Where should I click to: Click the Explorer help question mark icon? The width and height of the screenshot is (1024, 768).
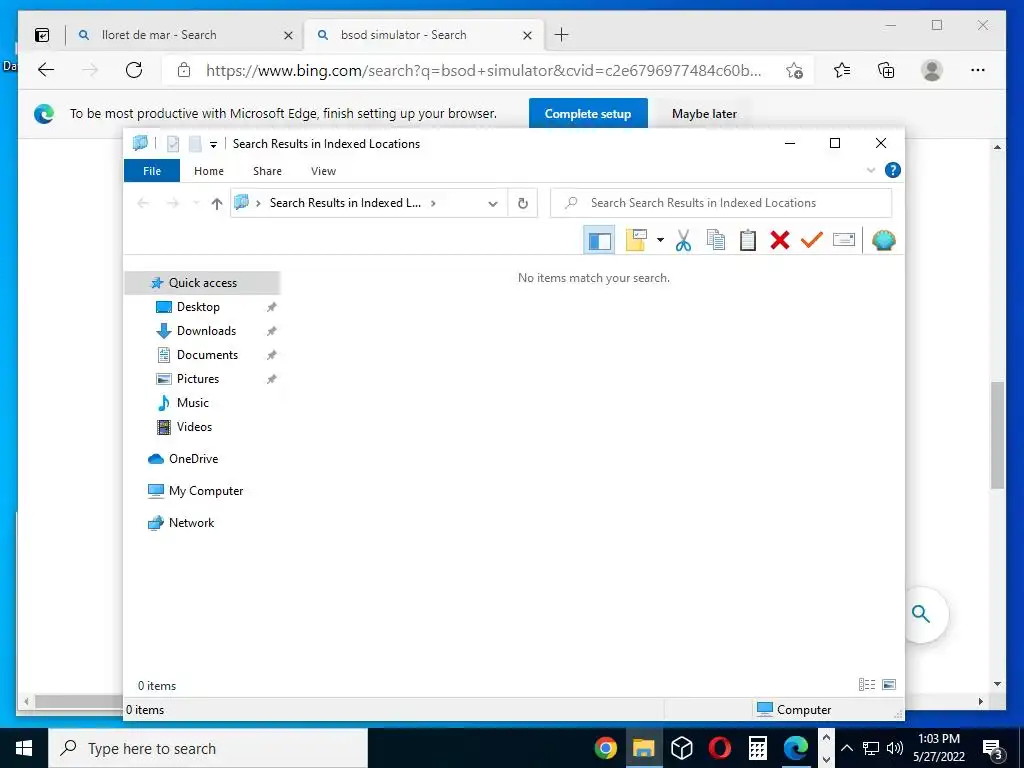click(893, 170)
